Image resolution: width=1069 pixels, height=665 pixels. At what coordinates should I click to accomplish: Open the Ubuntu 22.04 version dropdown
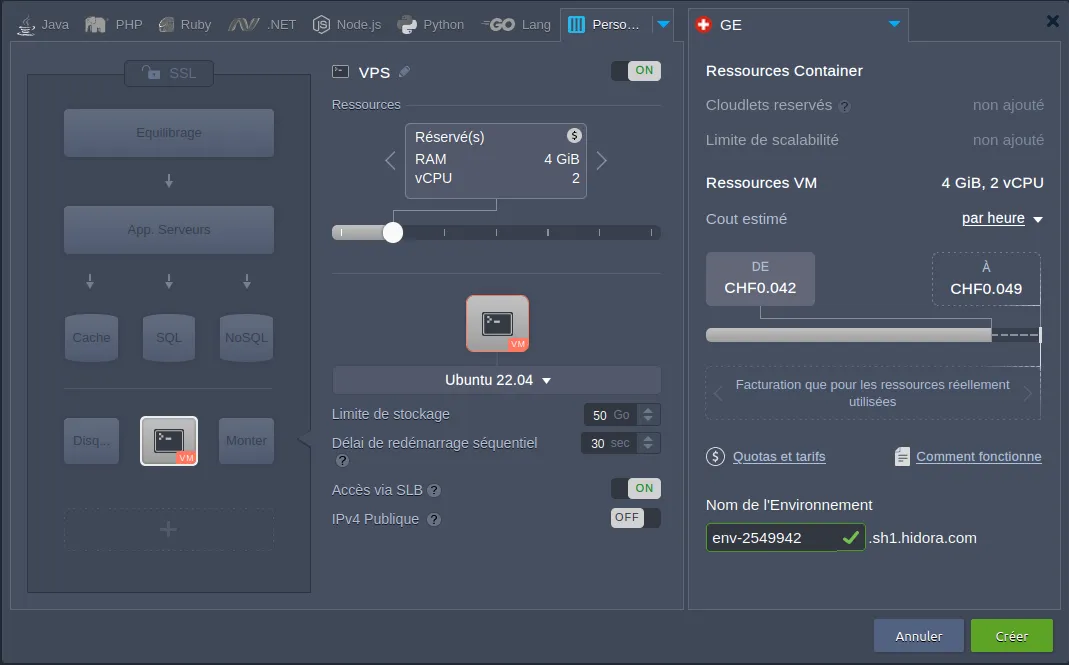click(497, 380)
